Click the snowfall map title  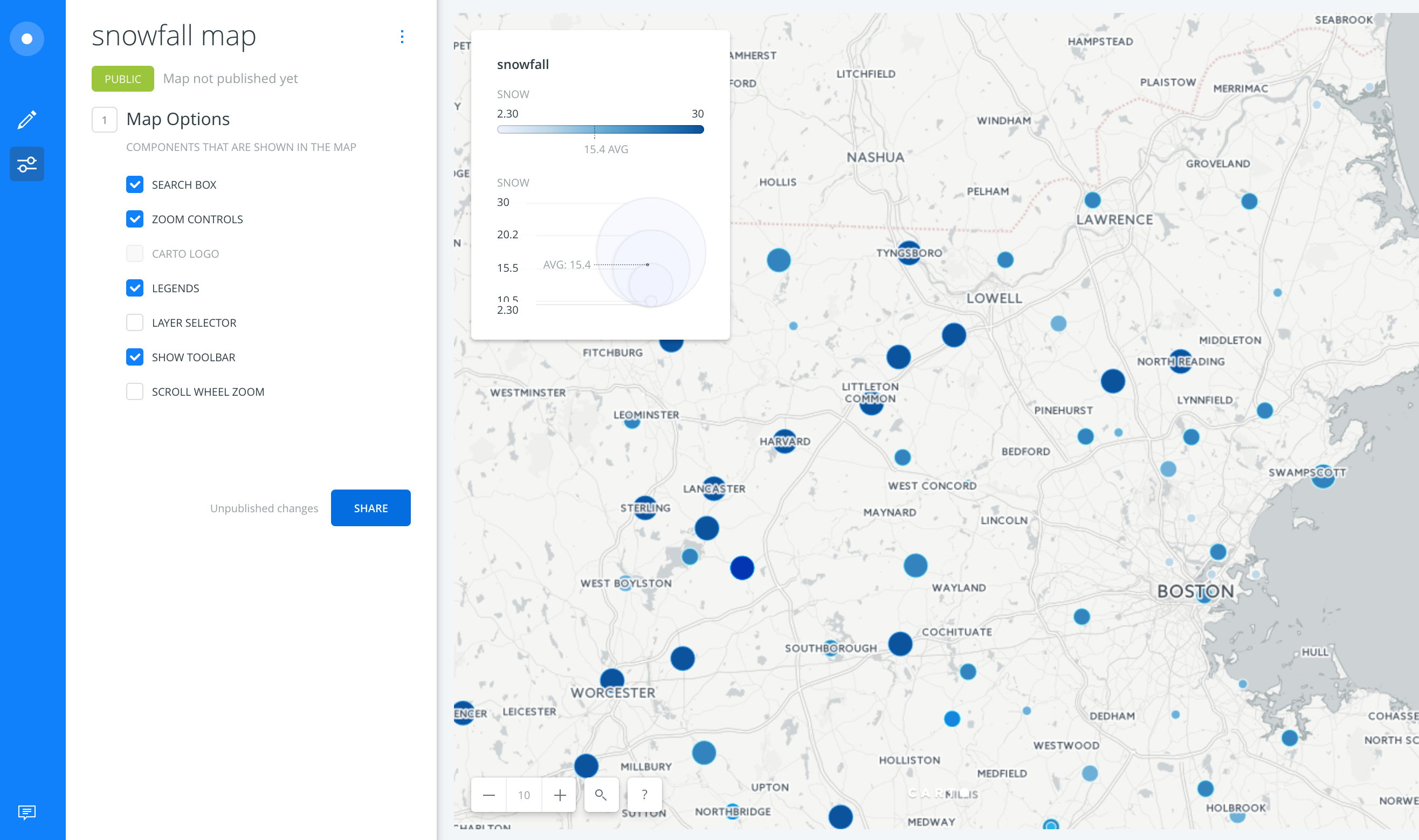pos(174,36)
